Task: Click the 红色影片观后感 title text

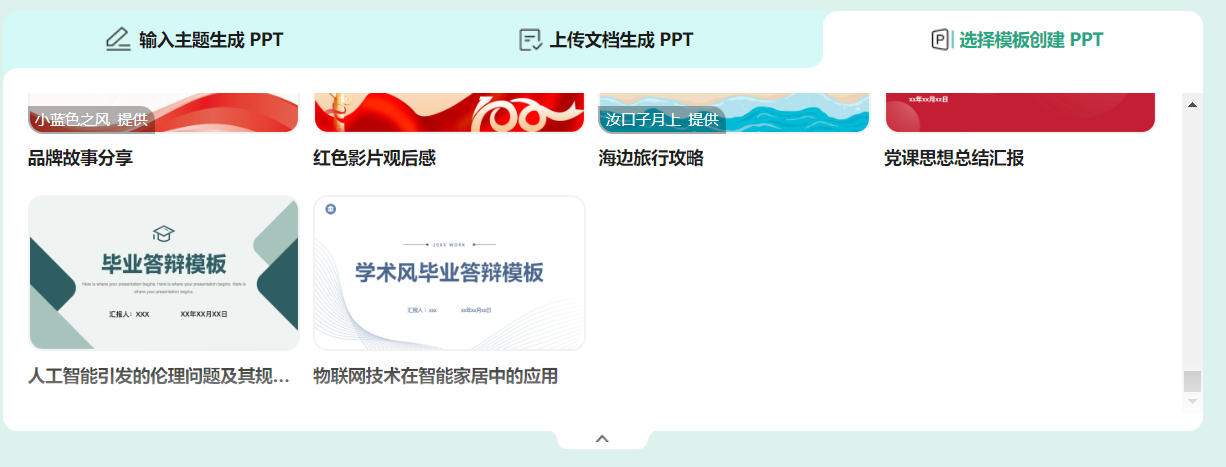Action: [x=375, y=158]
